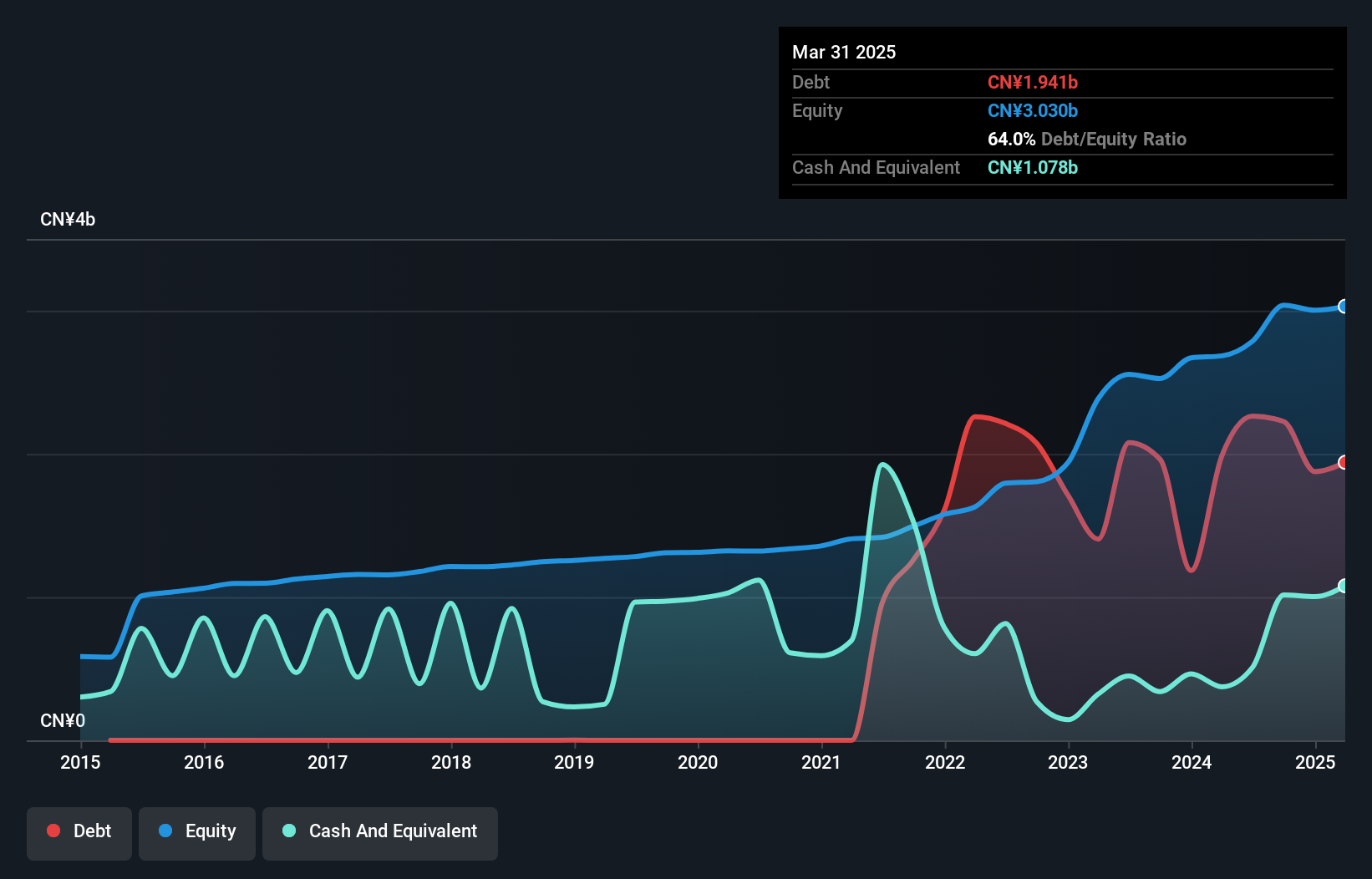Click the red Debt endpoint marker
This screenshot has width=1372, height=879.
click(x=1344, y=462)
